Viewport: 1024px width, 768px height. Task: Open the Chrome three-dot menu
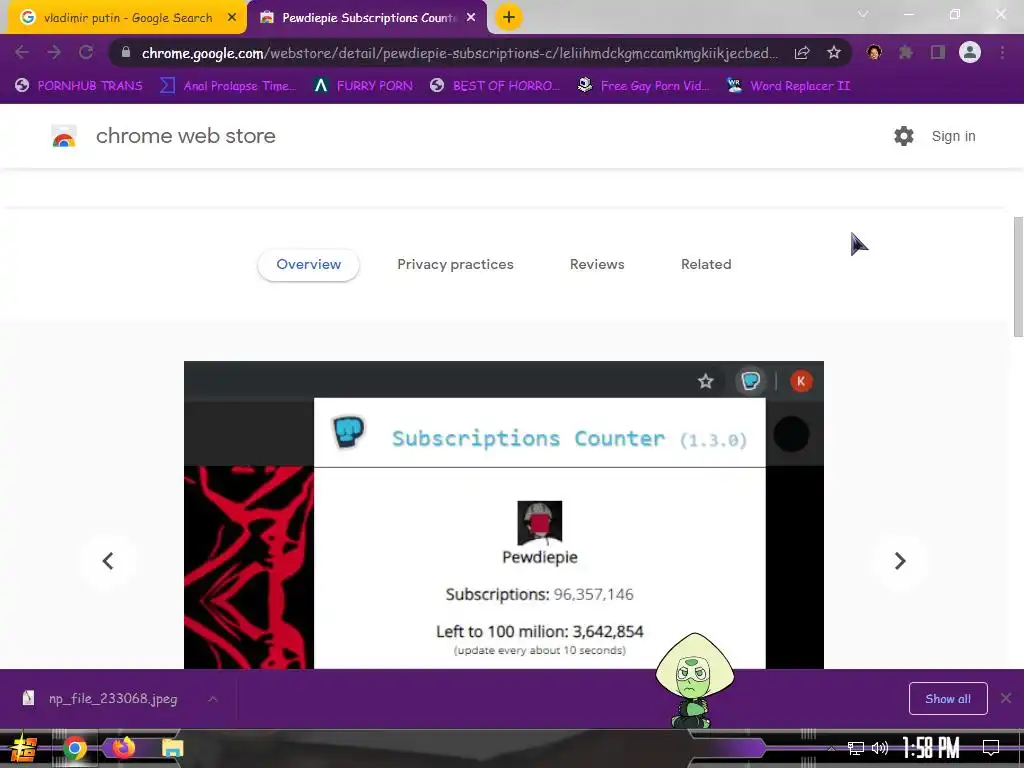point(1002,52)
